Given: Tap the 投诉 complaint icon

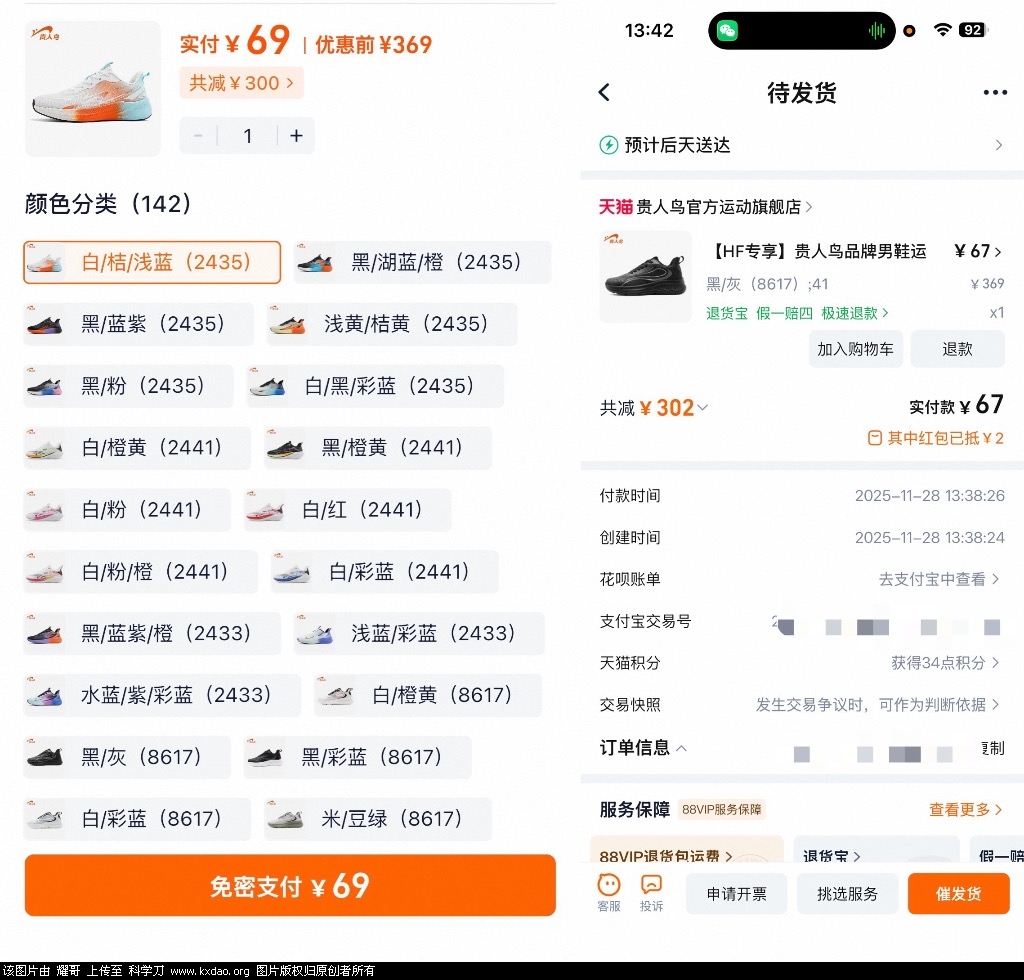Looking at the screenshot, I should coord(651,892).
